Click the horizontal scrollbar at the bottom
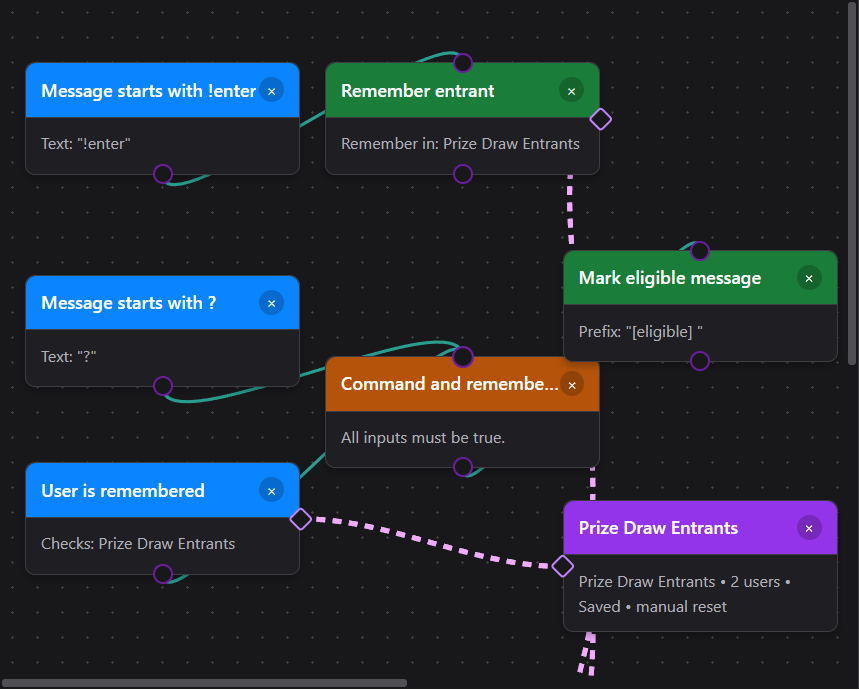Image resolution: width=859 pixels, height=690 pixels. coord(204,683)
